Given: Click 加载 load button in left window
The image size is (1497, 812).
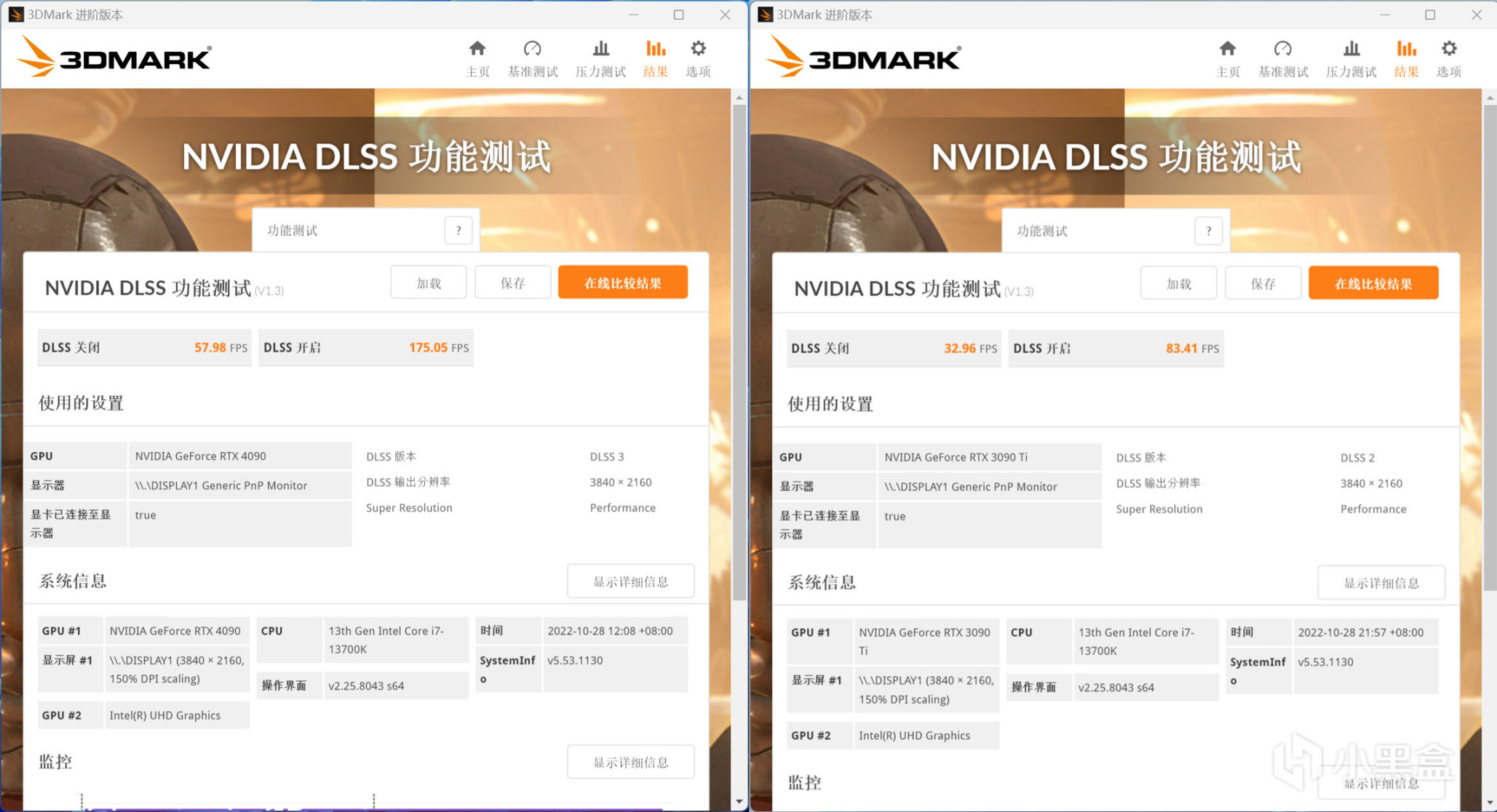Looking at the screenshot, I should [429, 283].
